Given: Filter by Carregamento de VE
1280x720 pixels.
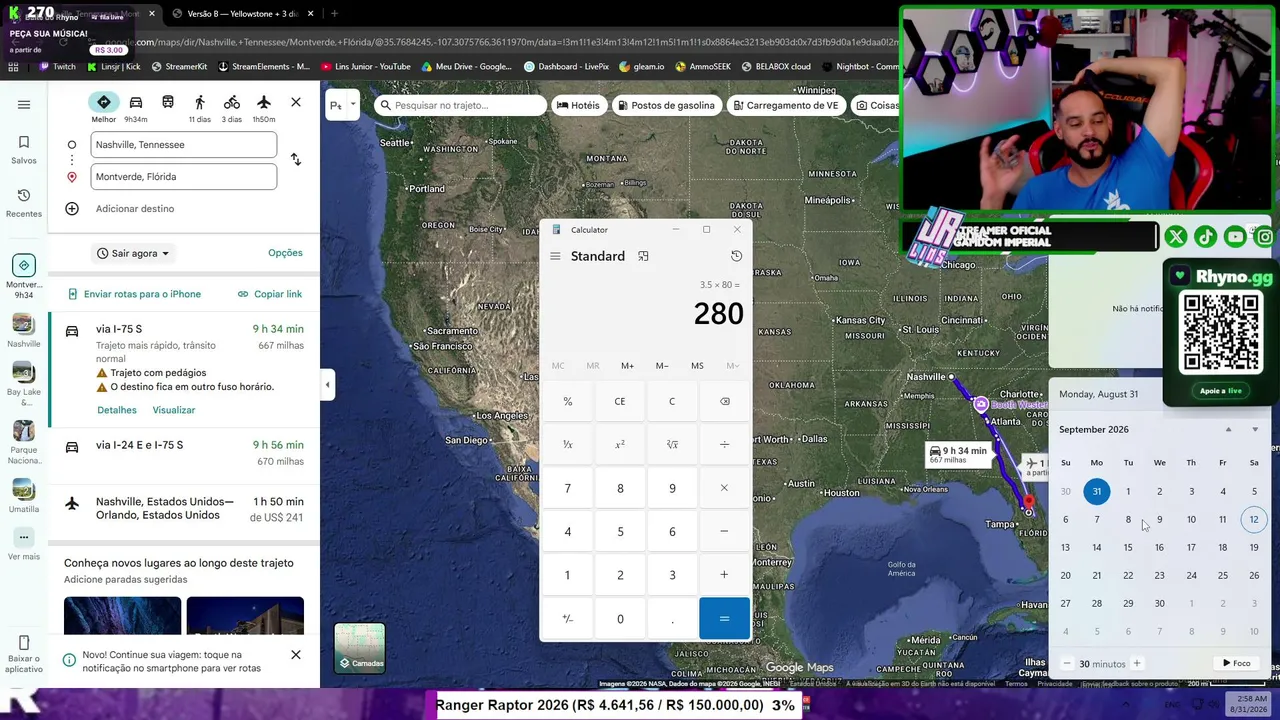Looking at the screenshot, I should pyautogui.click(x=785, y=105).
